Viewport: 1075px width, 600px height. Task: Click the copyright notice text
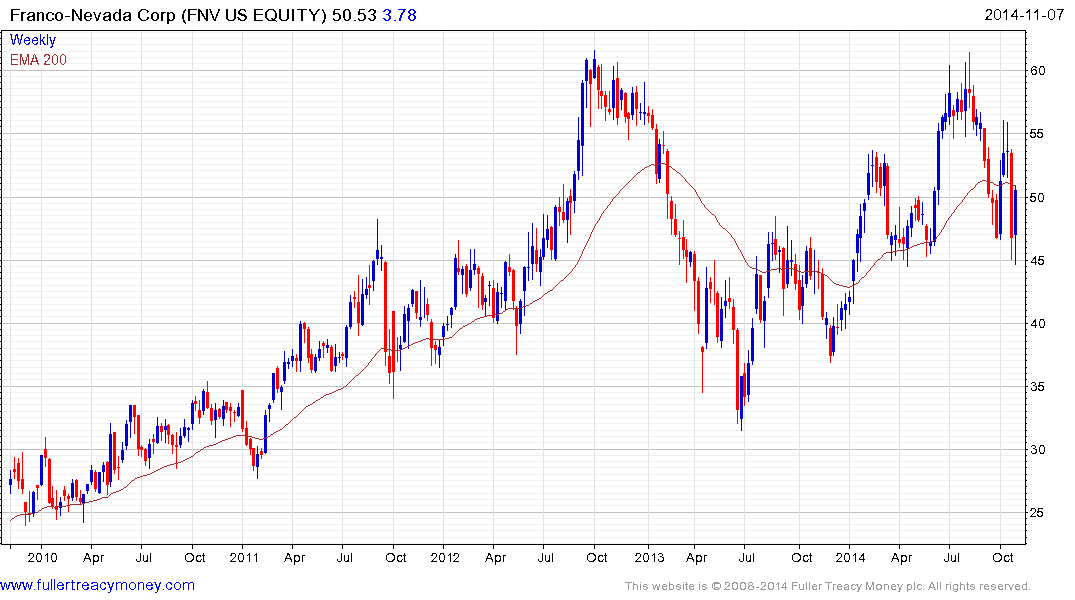coord(828,586)
